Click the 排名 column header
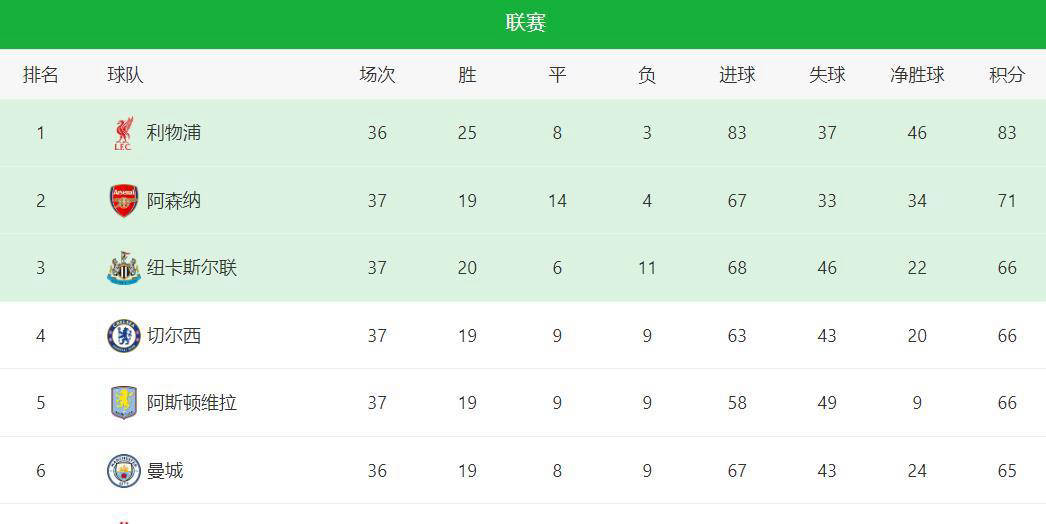The image size is (1046, 524). pyautogui.click(x=41, y=75)
